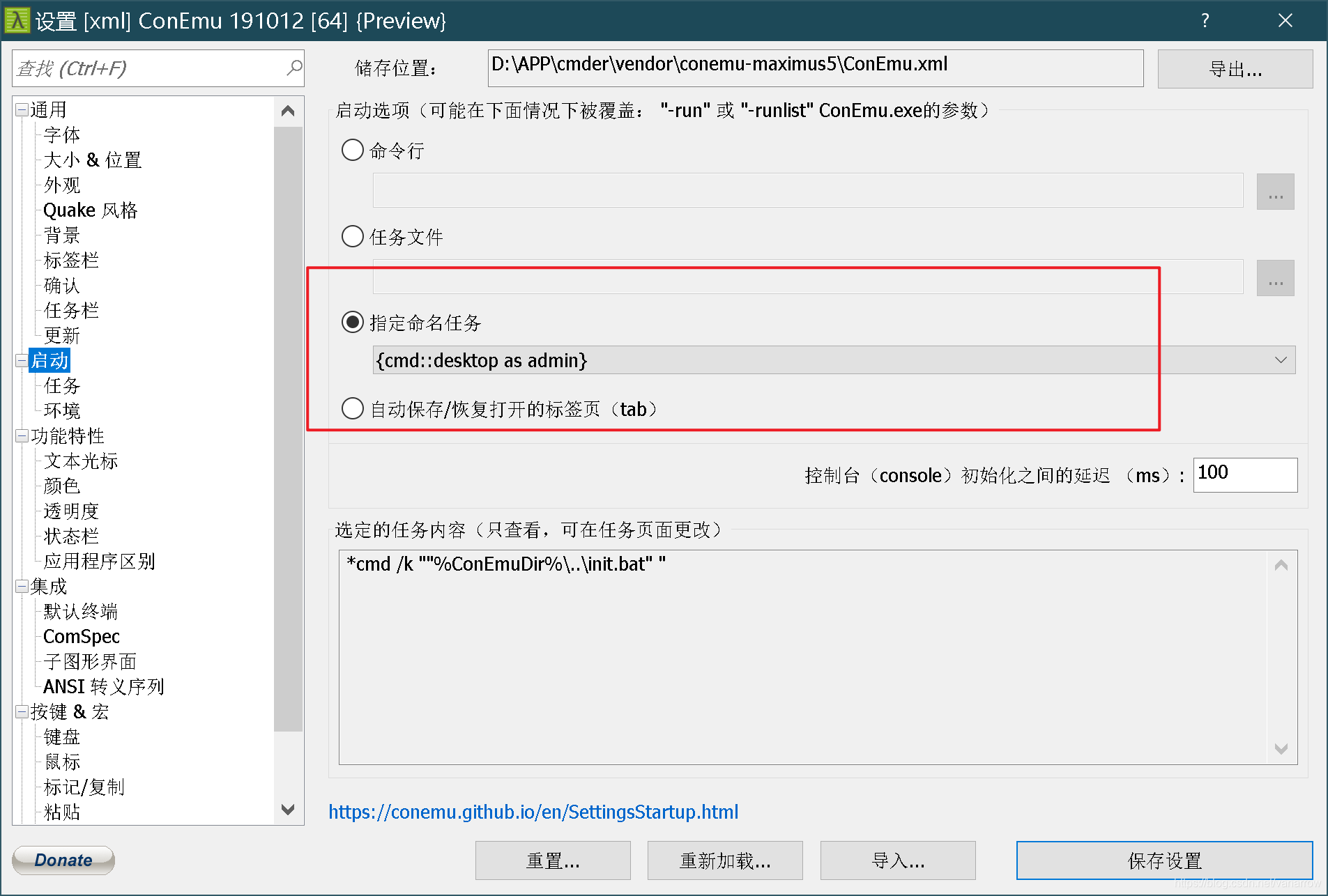Select the 命令行 radio button

353,150
